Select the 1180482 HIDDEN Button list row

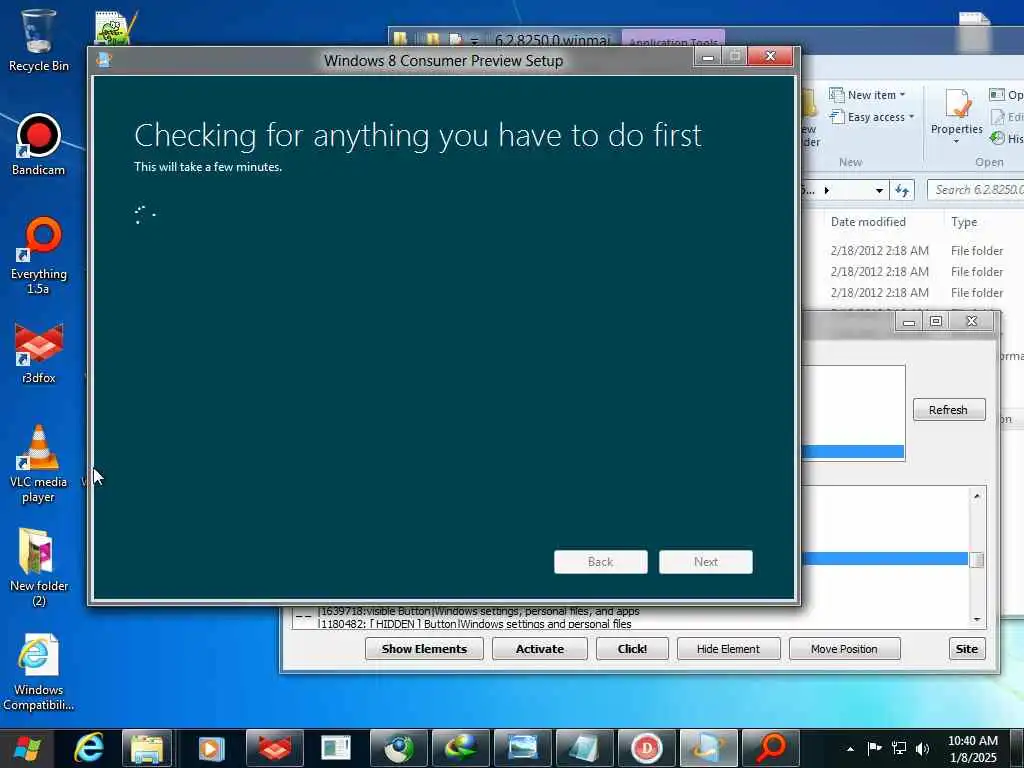tap(475, 624)
